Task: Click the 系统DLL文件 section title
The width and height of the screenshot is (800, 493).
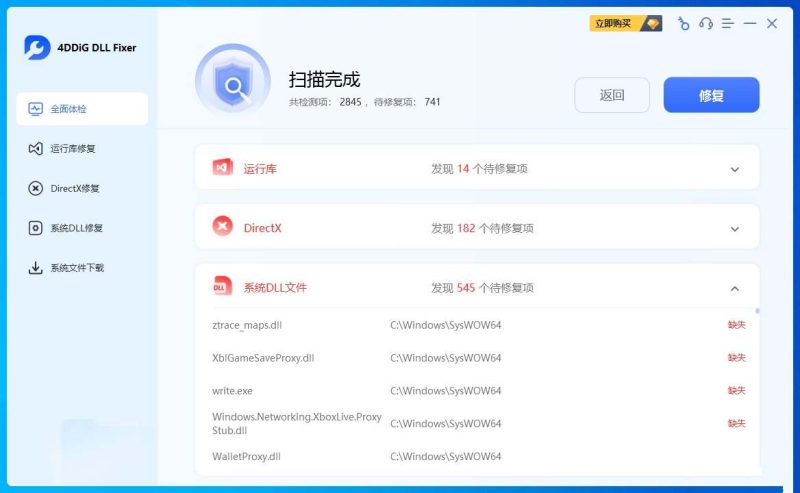Action: point(275,288)
